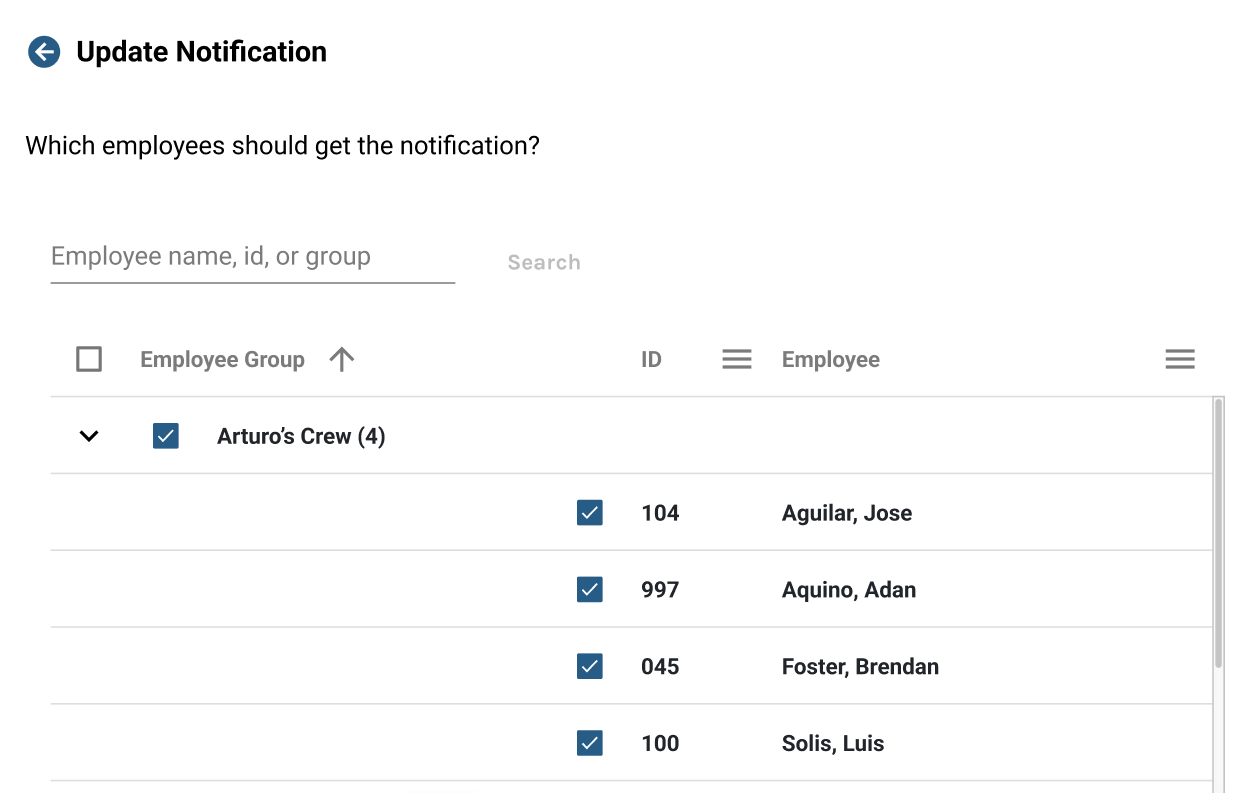Click the name Solis, Luis
Viewport: 1254px width, 793px height.
pos(833,744)
